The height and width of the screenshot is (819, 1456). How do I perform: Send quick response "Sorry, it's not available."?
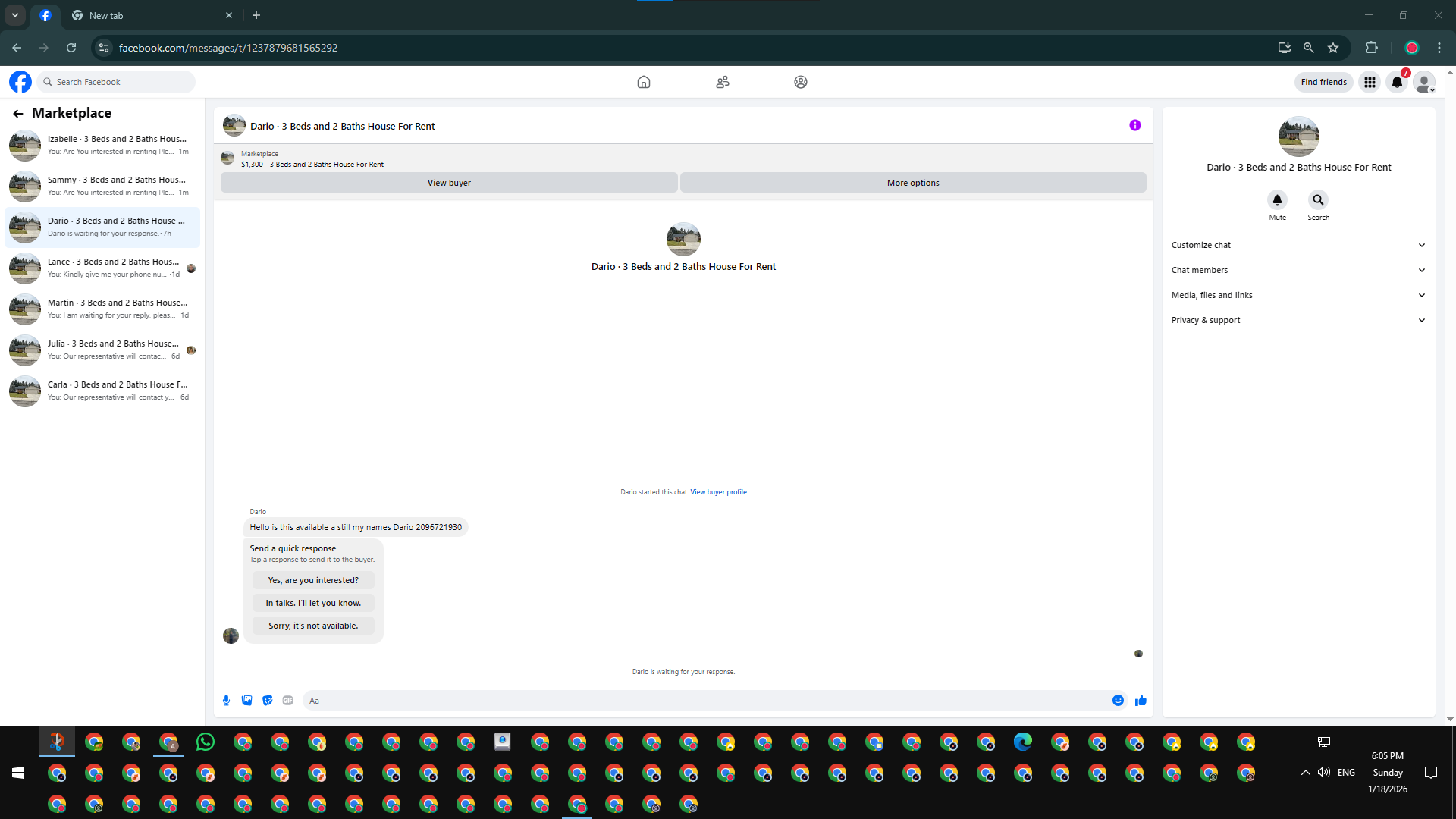(313, 626)
